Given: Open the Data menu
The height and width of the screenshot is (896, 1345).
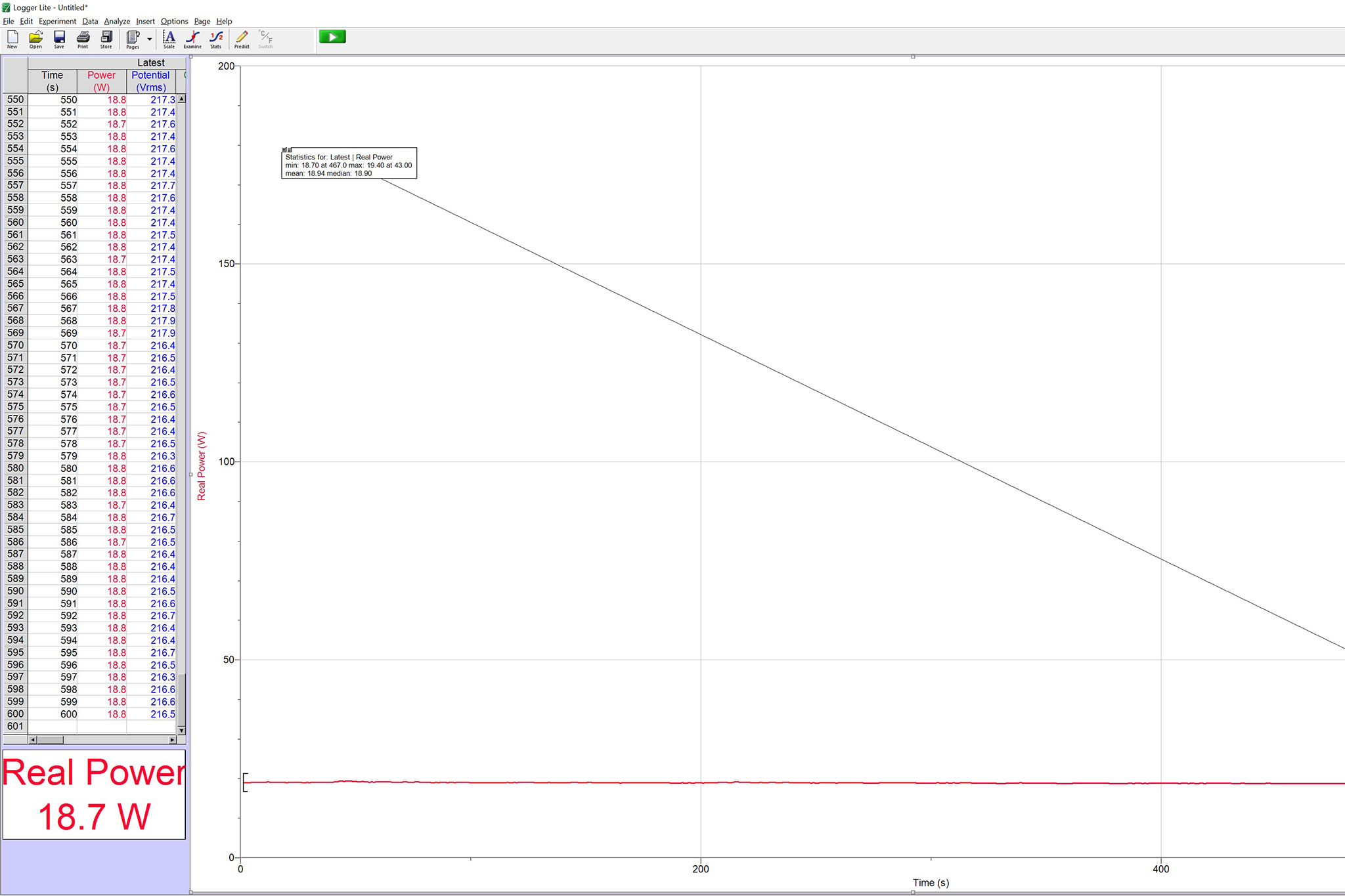Looking at the screenshot, I should [x=90, y=21].
